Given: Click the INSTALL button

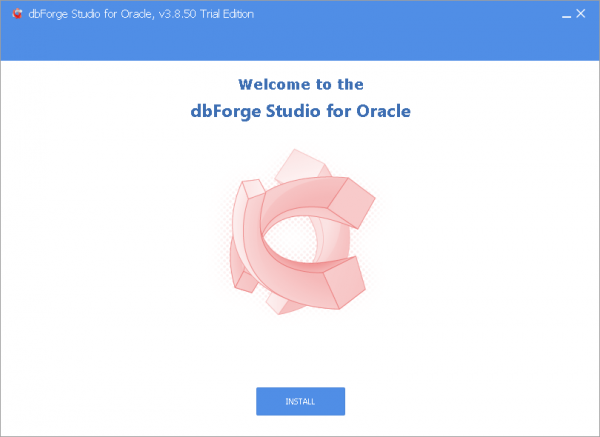Looking at the screenshot, I should (x=300, y=401).
